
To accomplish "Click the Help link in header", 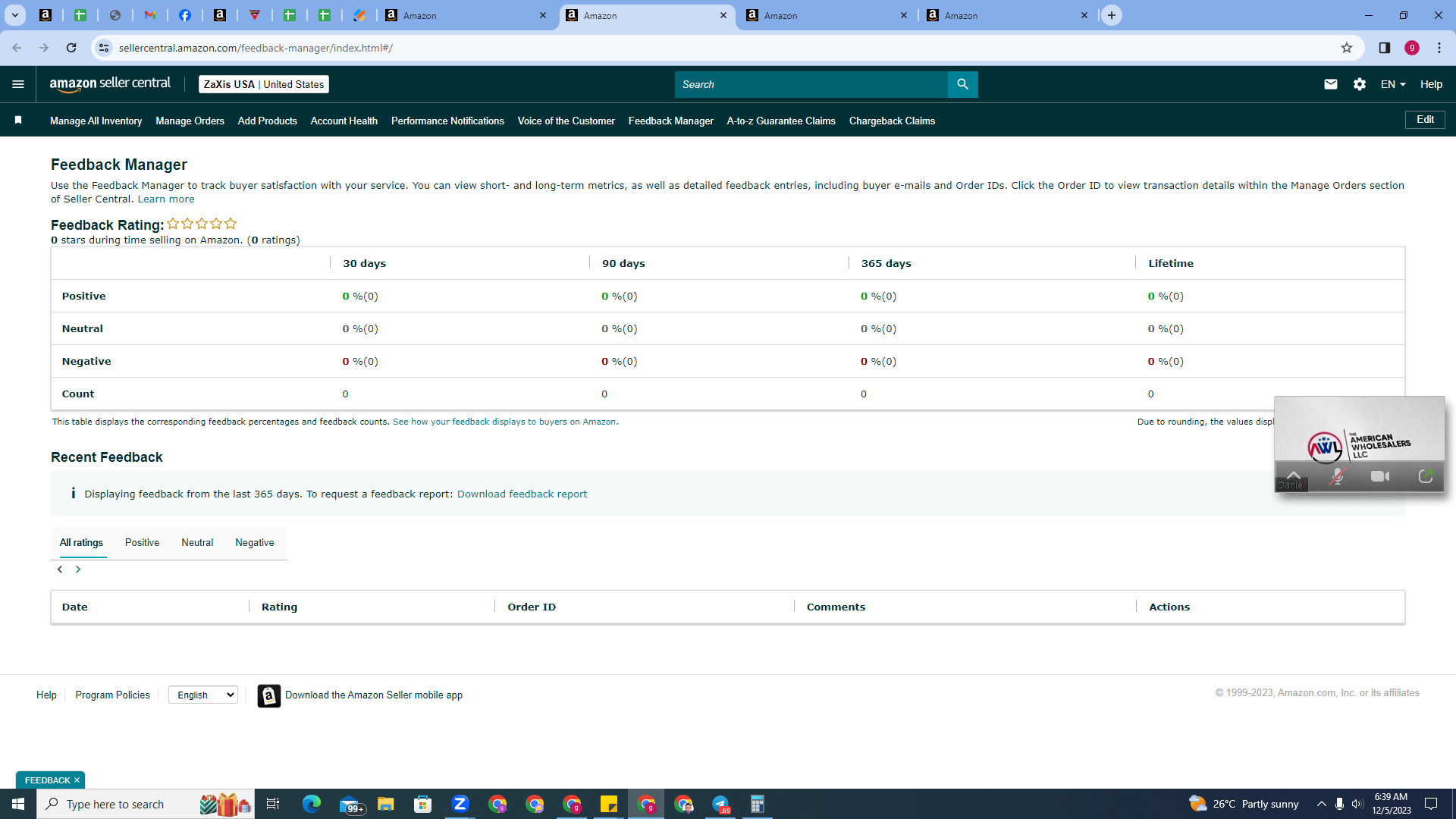I will pos(1431,84).
